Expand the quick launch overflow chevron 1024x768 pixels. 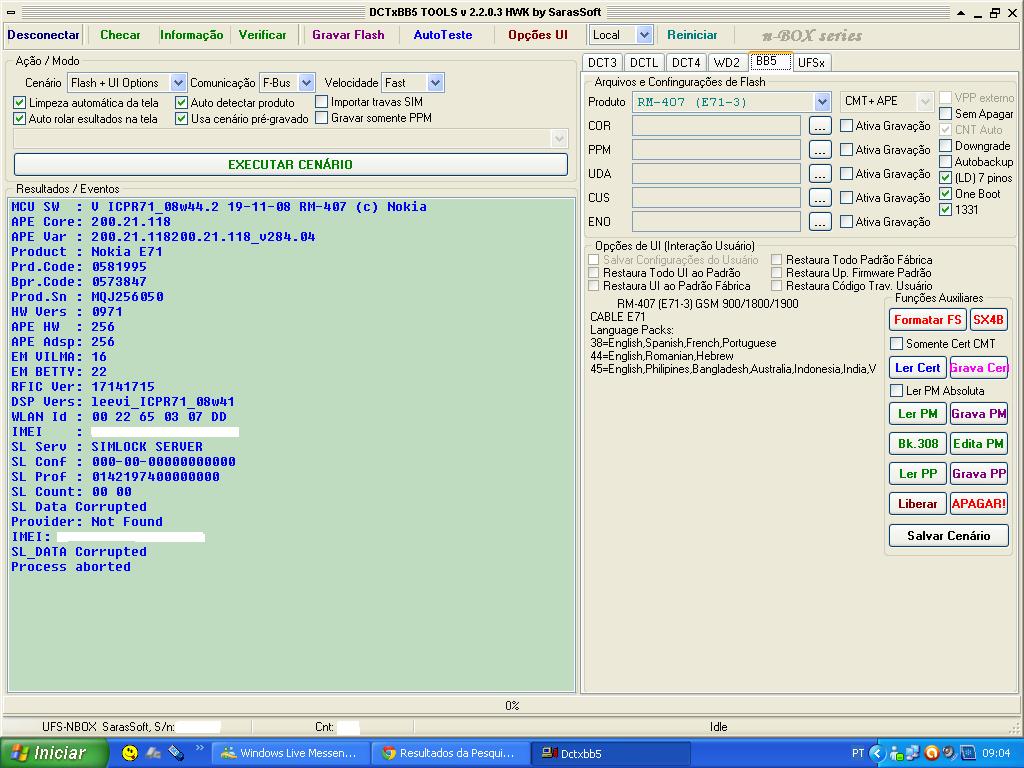pos(199,748)
